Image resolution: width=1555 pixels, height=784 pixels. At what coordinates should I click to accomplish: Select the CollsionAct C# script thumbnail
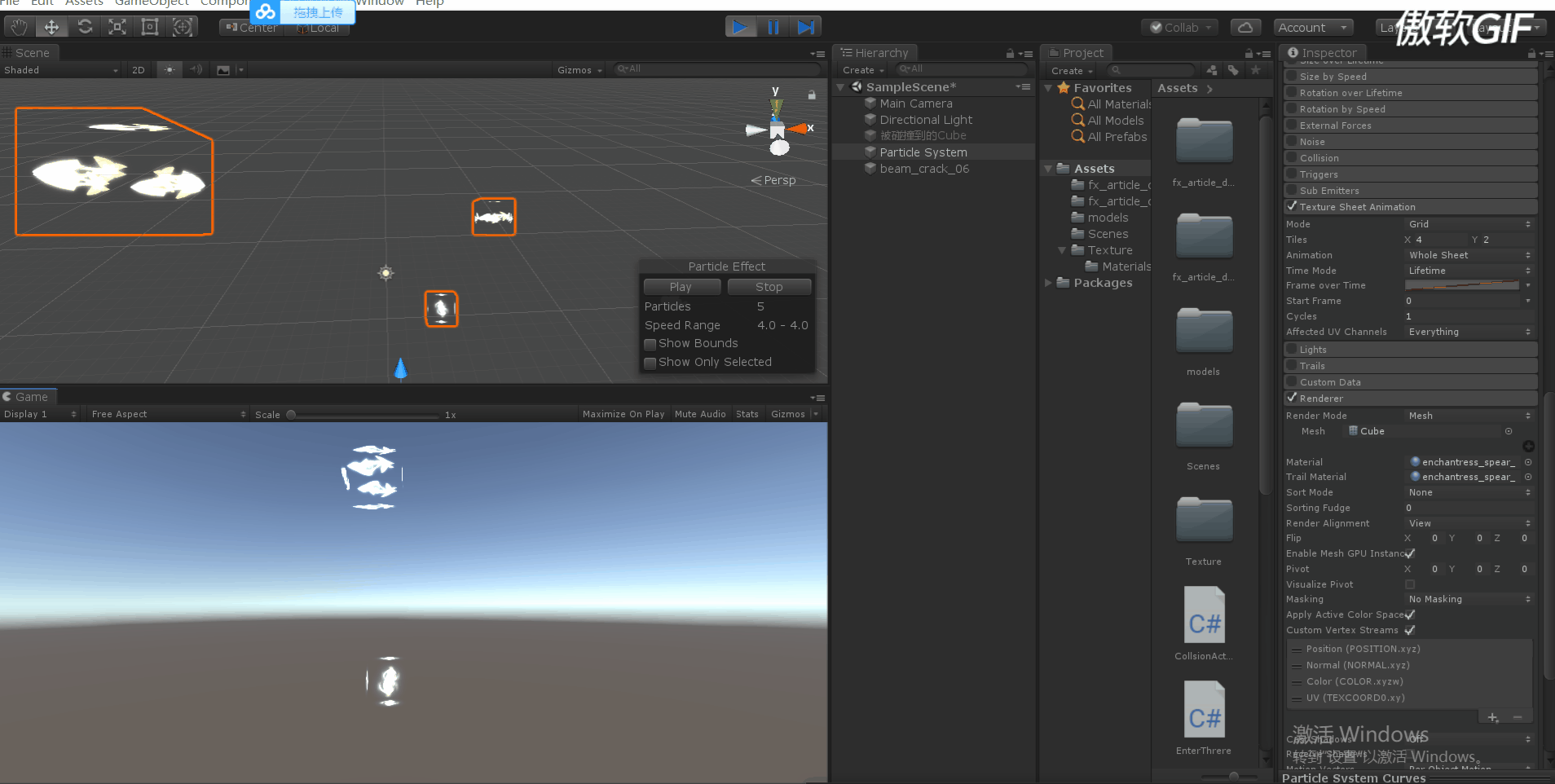click(1204, 615)
